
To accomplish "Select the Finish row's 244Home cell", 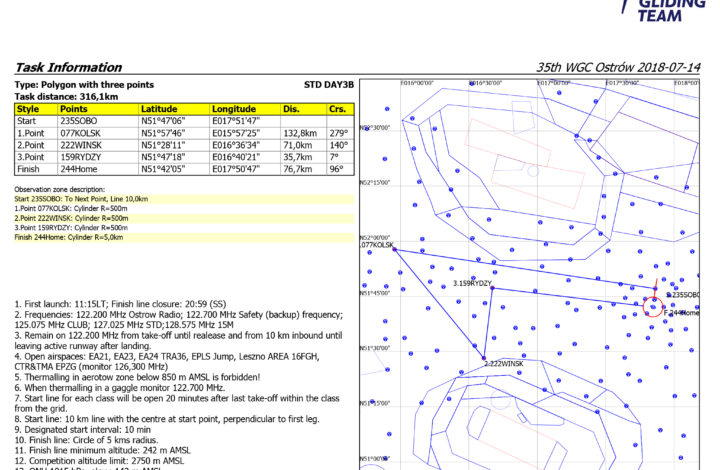I will 78,170.
